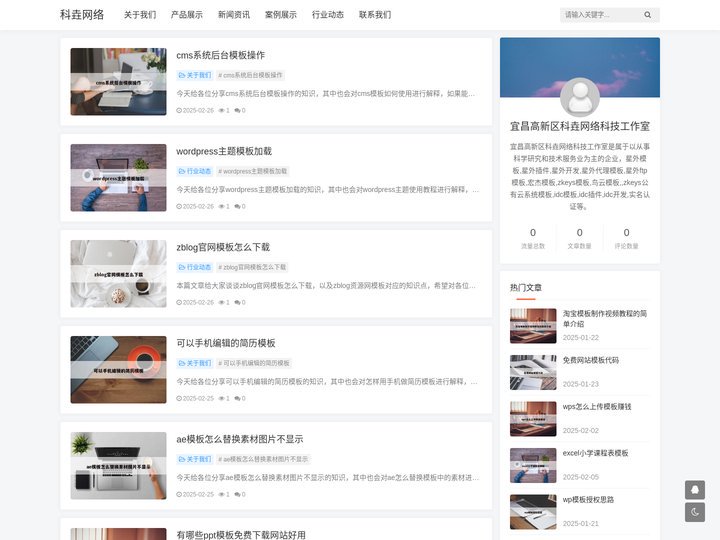Open hot article excel小学课程表模板
Image resolution: width=720 pixels, height=540 pixels.
pos(596,453)
